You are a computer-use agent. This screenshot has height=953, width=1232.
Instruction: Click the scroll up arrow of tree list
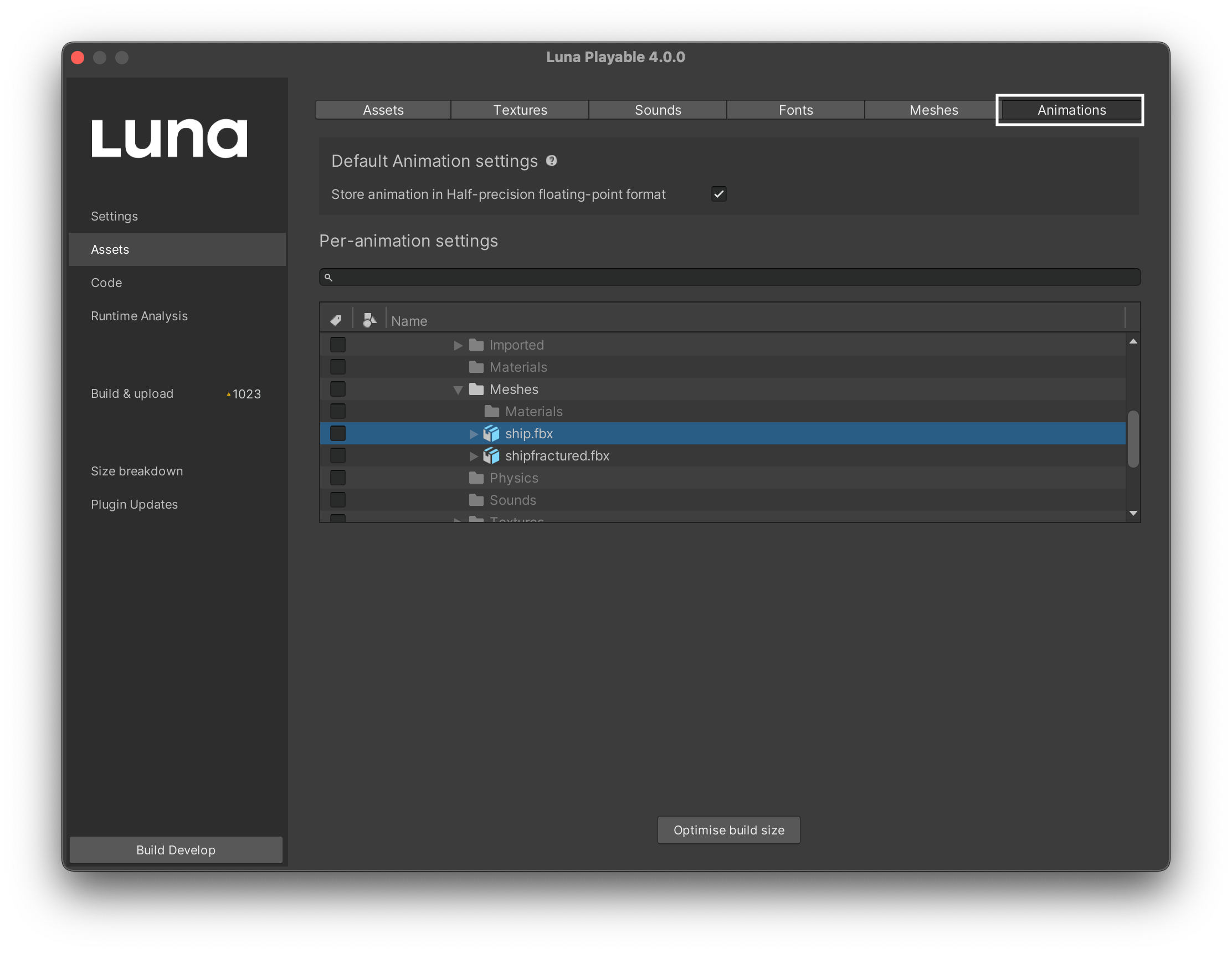(x=1133, y=341)
